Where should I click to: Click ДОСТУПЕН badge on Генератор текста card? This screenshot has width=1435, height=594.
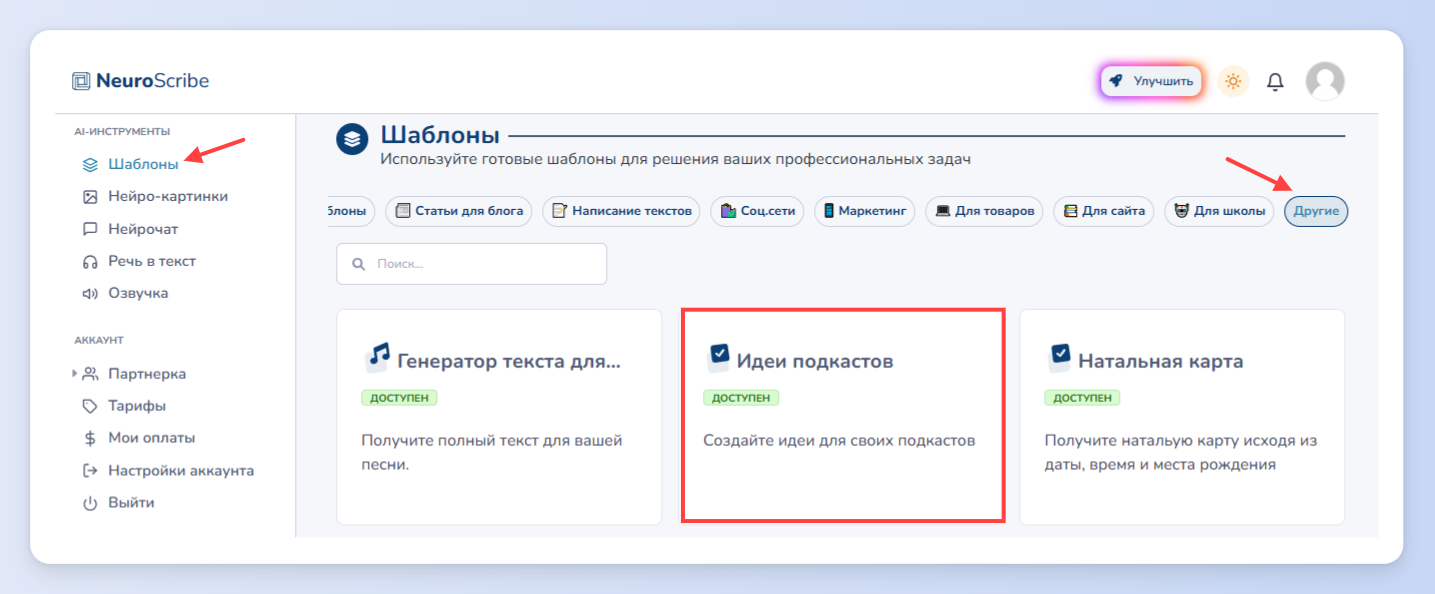[x=399, y=398]
